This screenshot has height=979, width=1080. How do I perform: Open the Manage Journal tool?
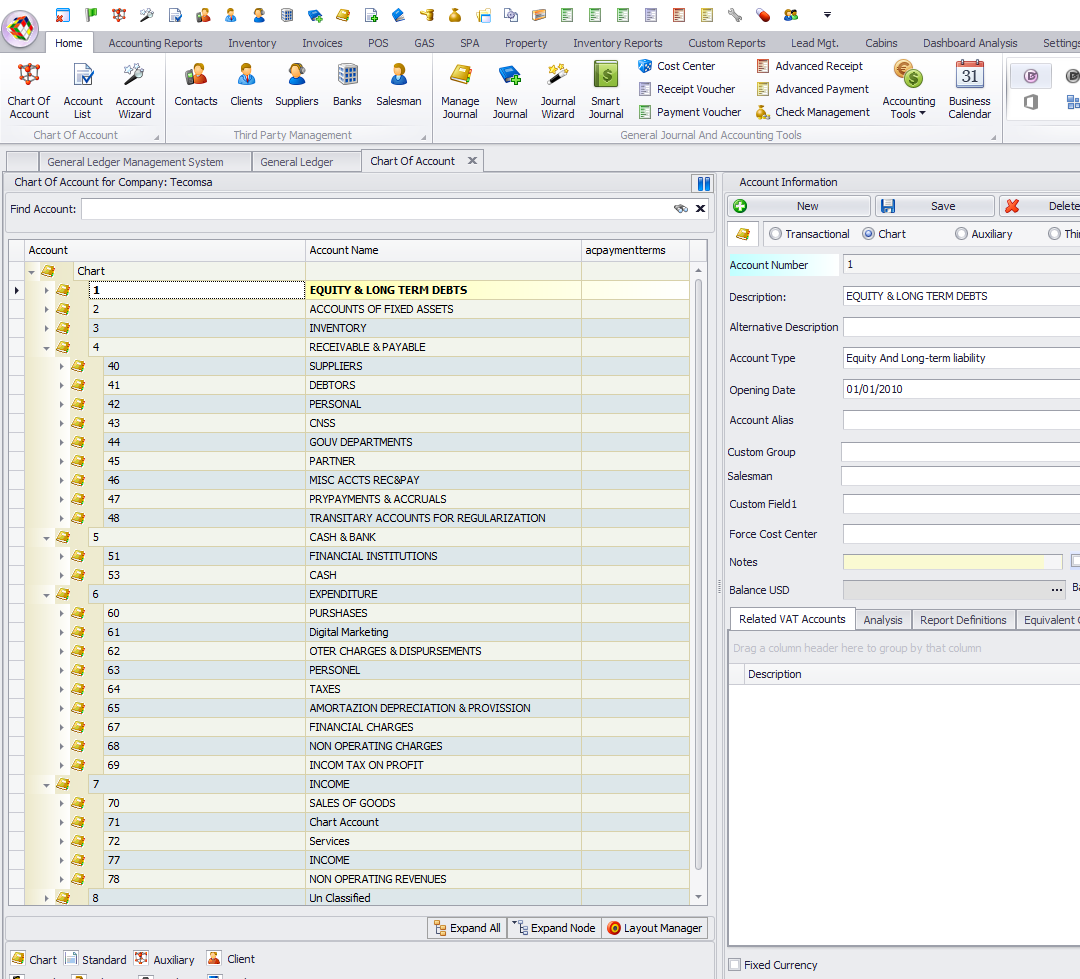tap(460, 88)
